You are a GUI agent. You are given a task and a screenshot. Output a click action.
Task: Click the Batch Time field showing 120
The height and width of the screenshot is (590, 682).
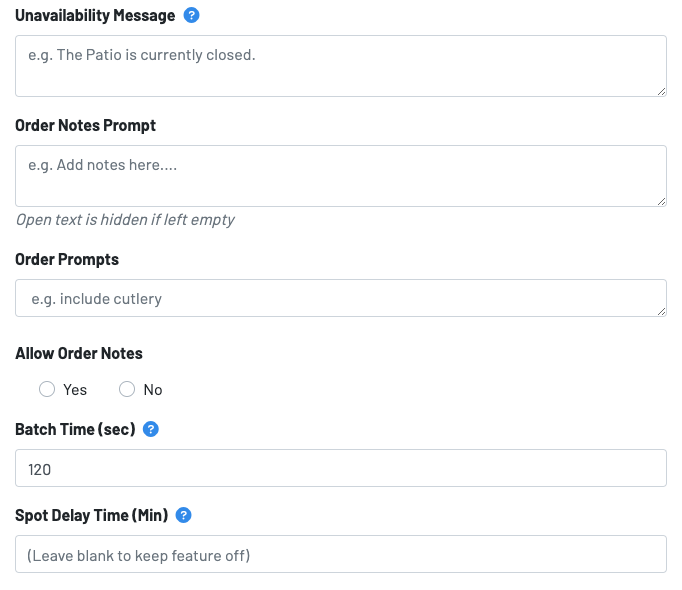pos(340,468)
